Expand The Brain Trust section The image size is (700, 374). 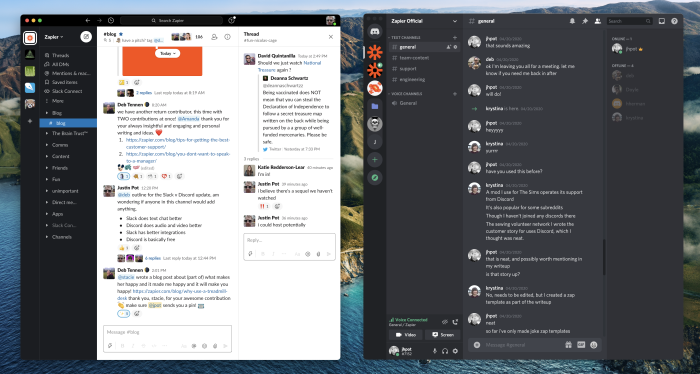pos(47,133)
